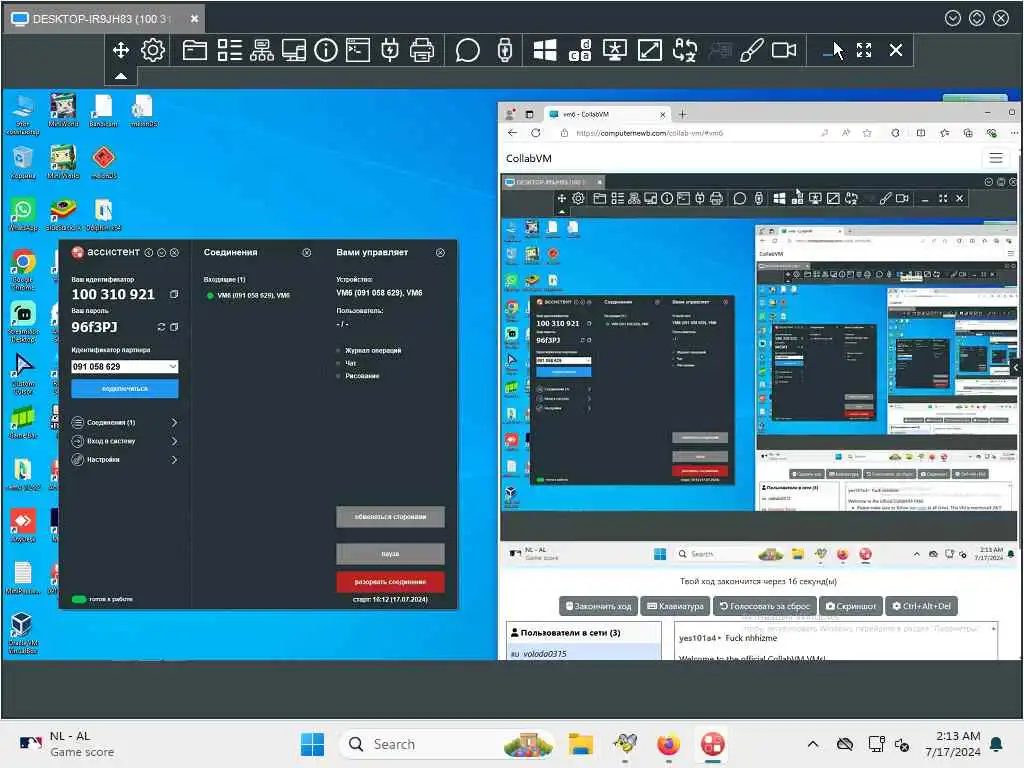The width and height of the screenshot is (1024, 768).
Task: Click taskbar Search box
Action: pyautogui.click(x=446, y=744)
